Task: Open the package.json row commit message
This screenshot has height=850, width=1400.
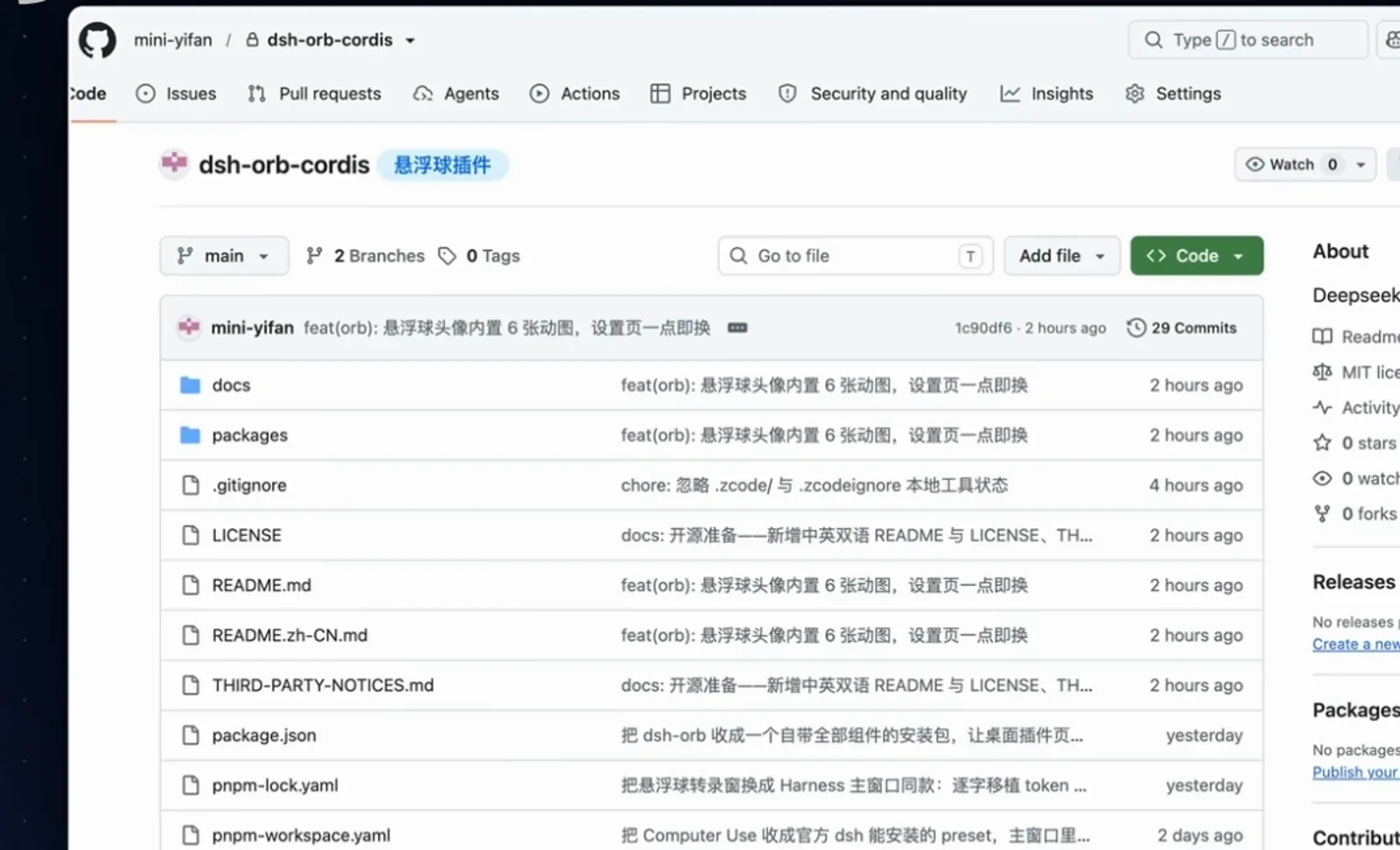Action: (x=851, y=735)
